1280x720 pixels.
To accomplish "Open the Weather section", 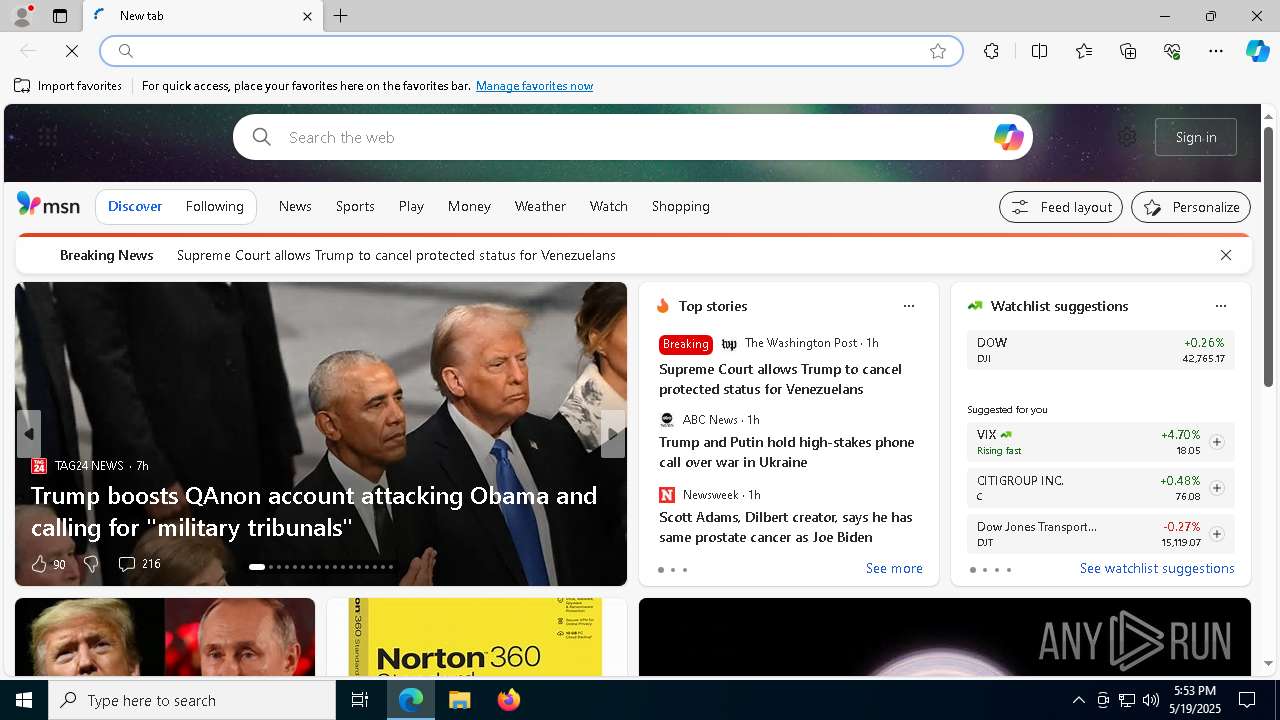I will (540, 206).
